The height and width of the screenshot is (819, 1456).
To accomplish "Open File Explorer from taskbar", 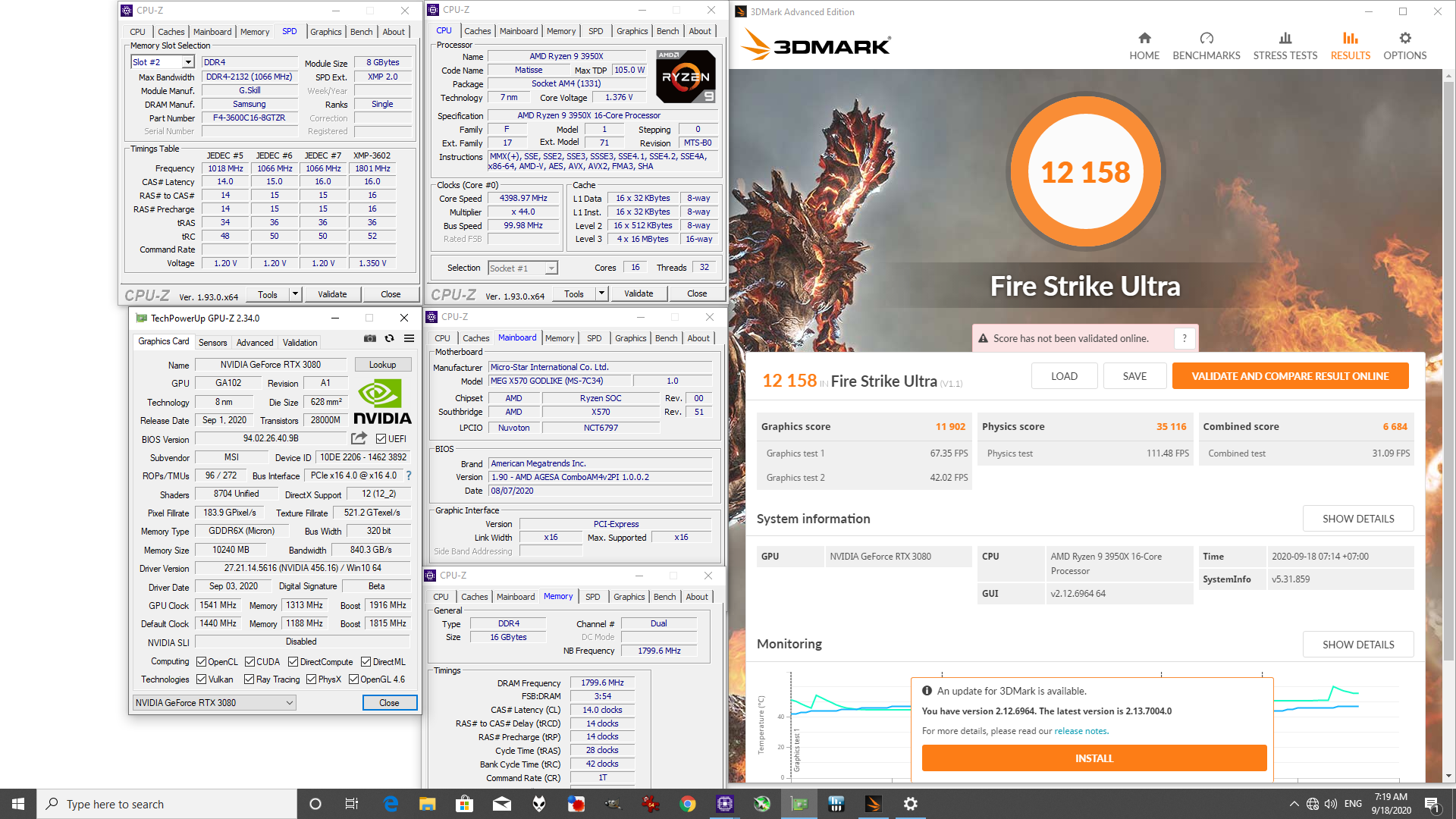I will [428, 804].
